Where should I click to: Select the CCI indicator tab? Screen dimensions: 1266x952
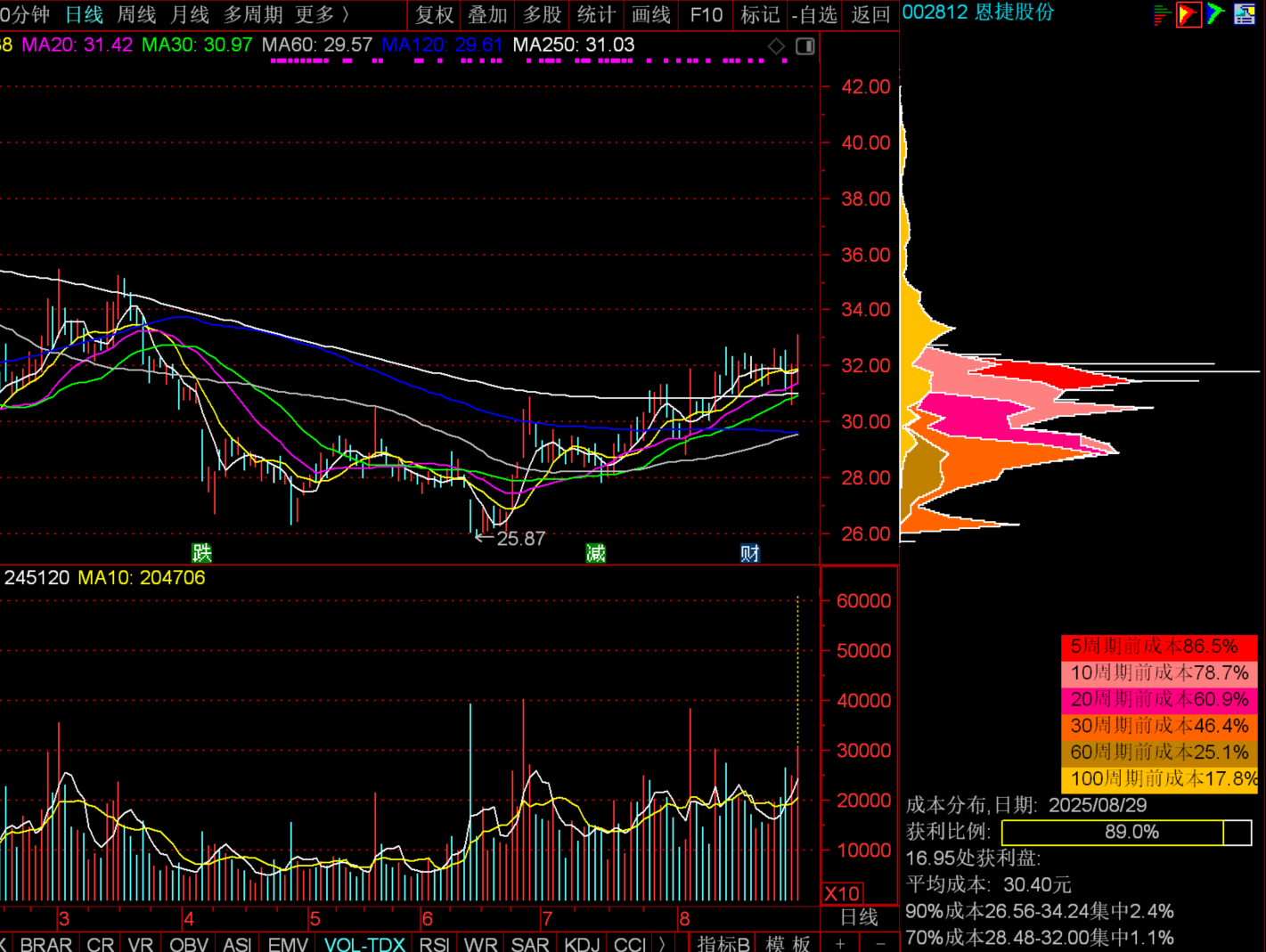point(630,944)
